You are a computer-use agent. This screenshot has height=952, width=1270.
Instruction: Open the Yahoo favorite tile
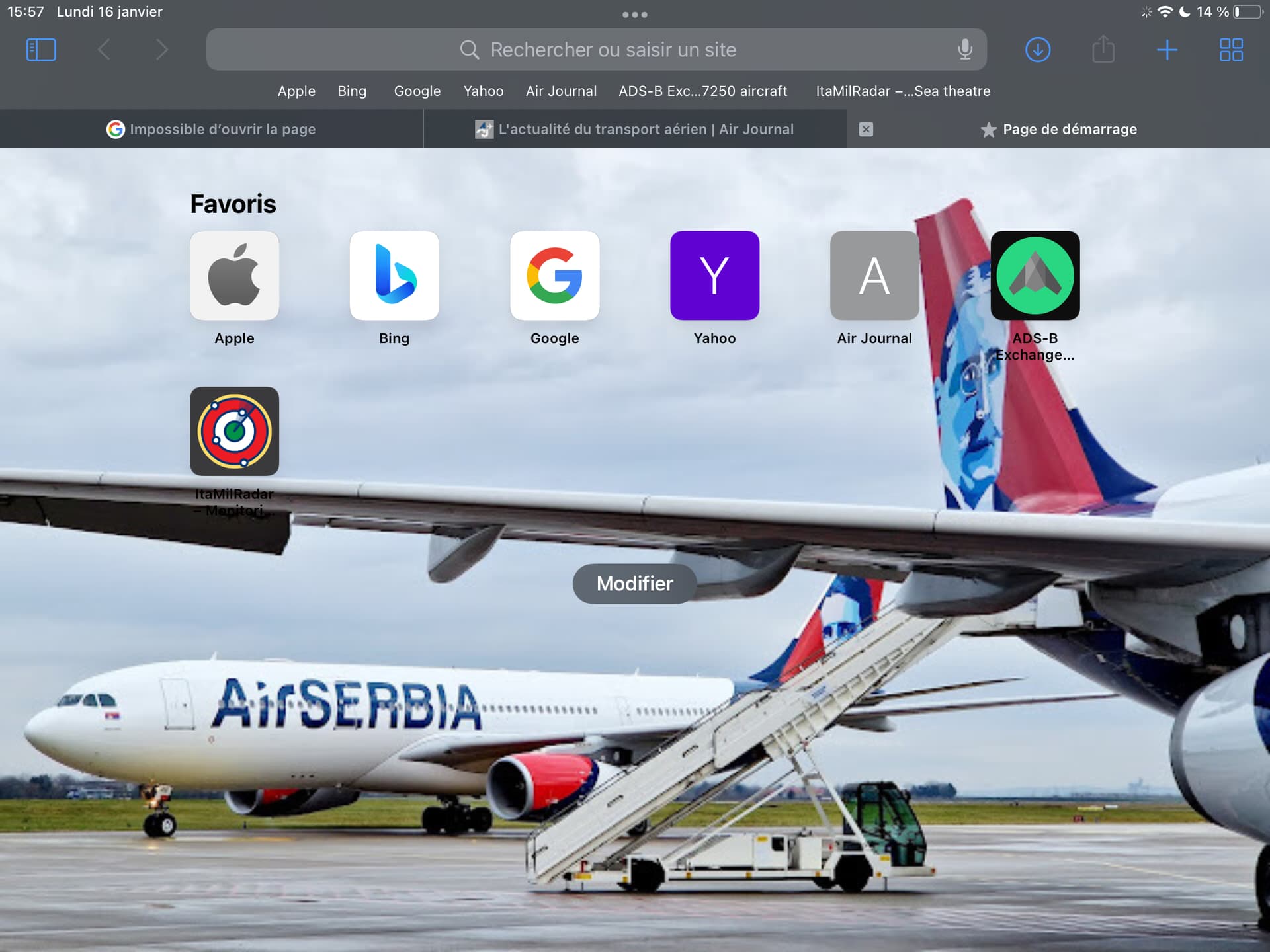(x=714, y=276)
